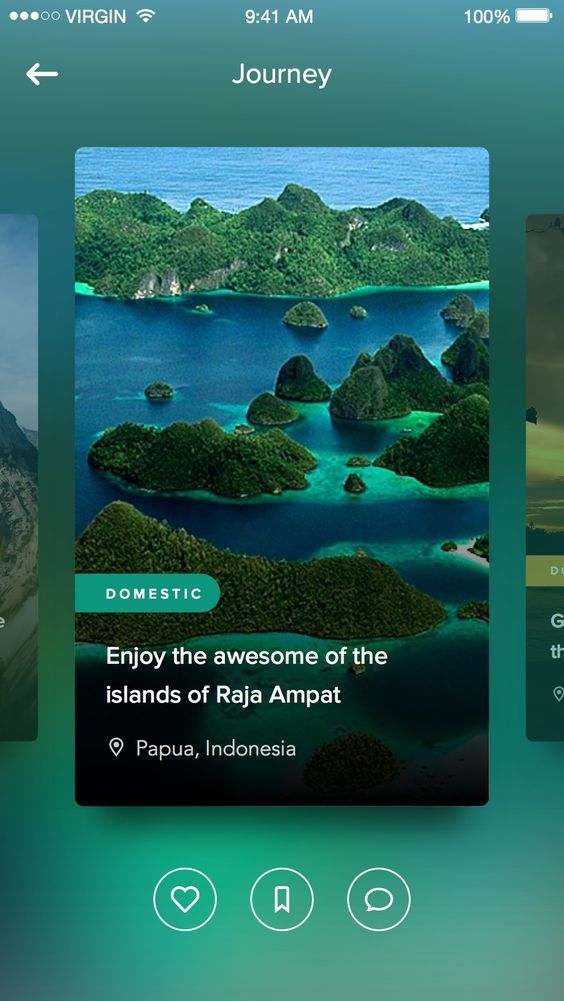Tap the 9:41 AM clock
564x1001 pixels.
(x=279, y=17)
